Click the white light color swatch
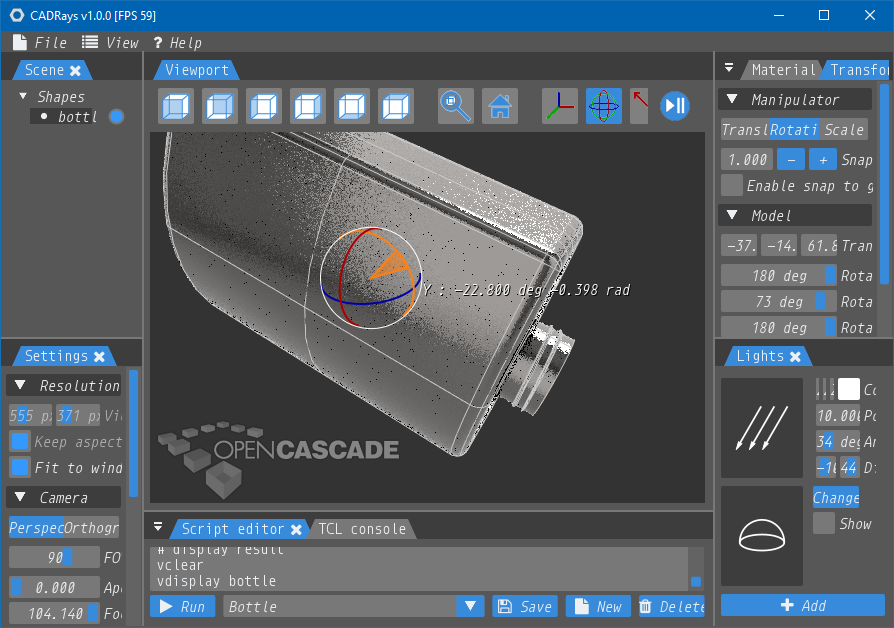The height and width of the screenshot is (628, 894). point(848,389)
